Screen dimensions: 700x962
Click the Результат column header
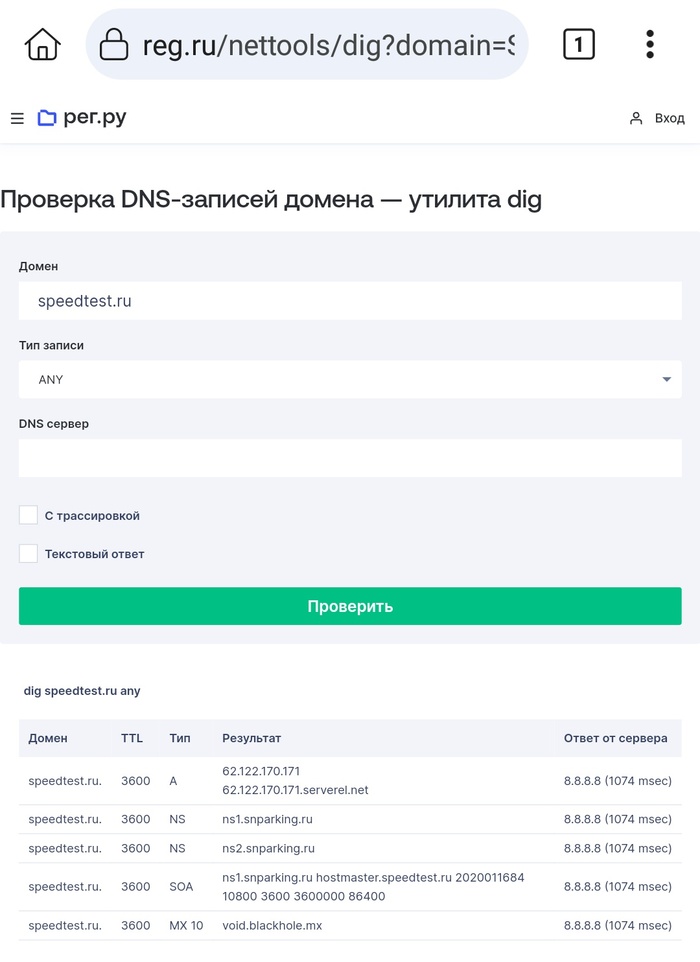(251, 738)
